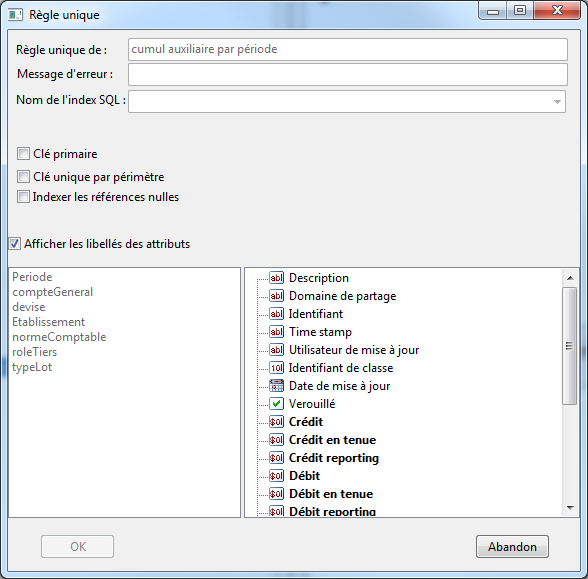Select normeComptable in the left list
The image size is (588, 579).
(x=59, y=337)
